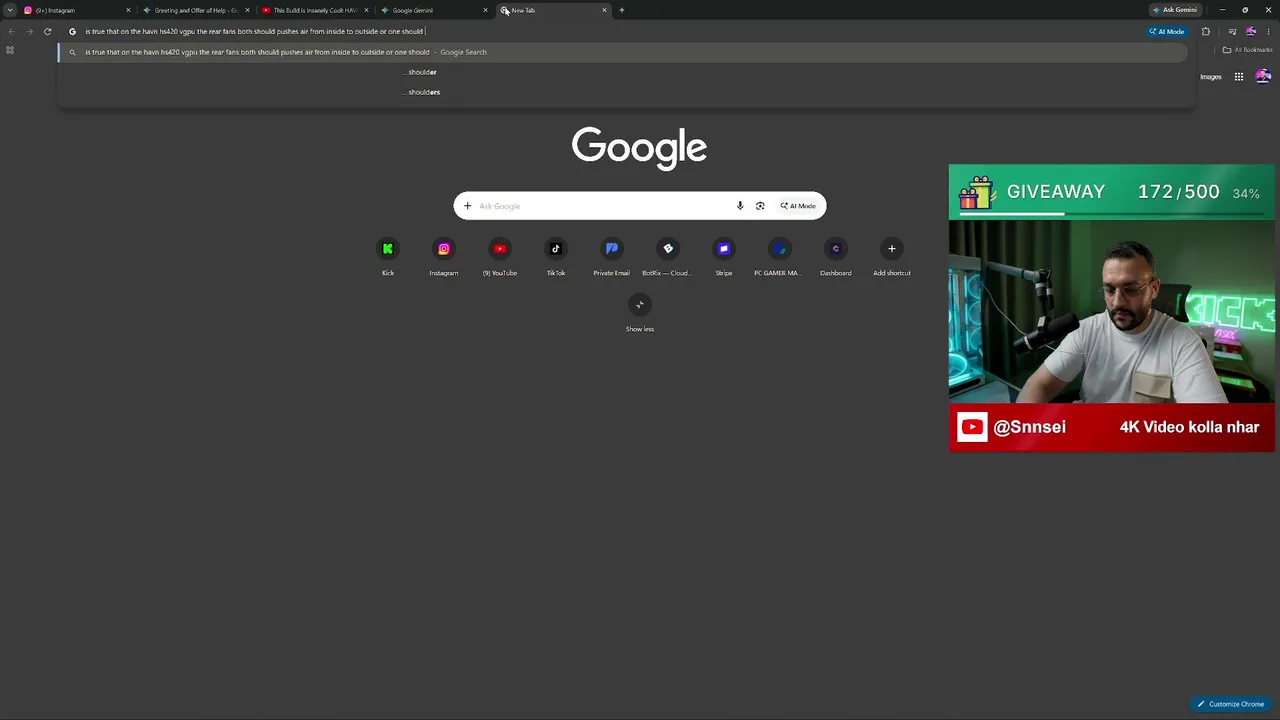1280x720 pixels.
Task: Collapse shortcuts with Show less
Action: 640,312
